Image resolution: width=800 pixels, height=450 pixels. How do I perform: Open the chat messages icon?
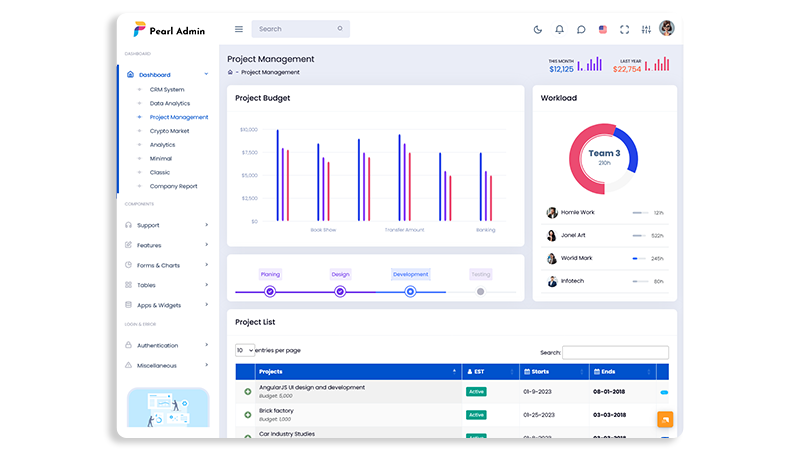[x=581, y=29]
